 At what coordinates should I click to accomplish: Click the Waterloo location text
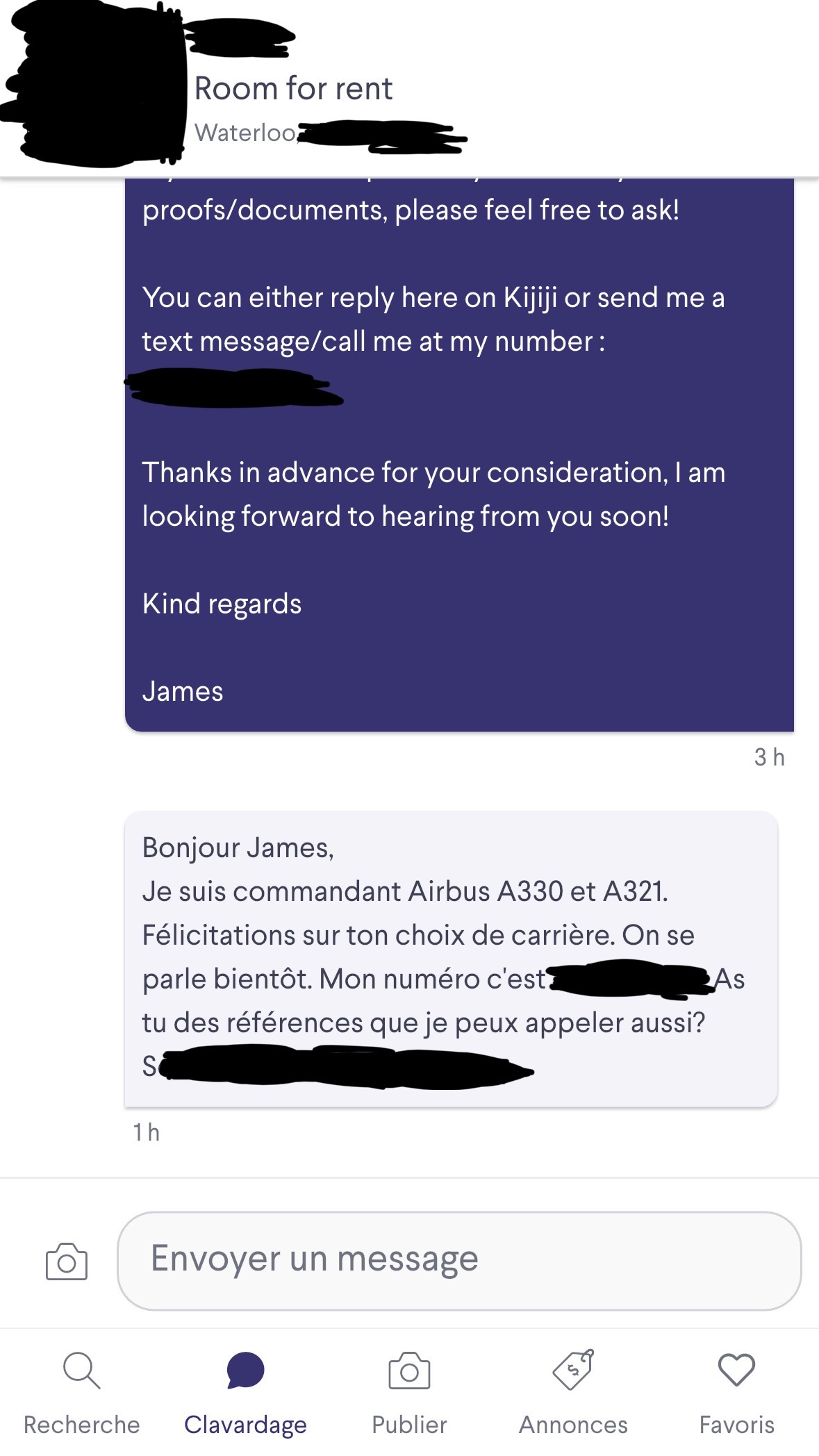245,133
